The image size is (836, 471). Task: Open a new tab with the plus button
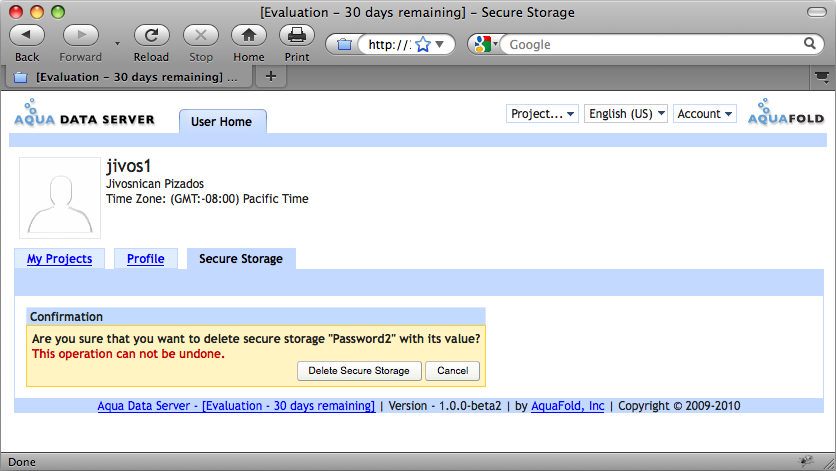click(x=271, y=77)
